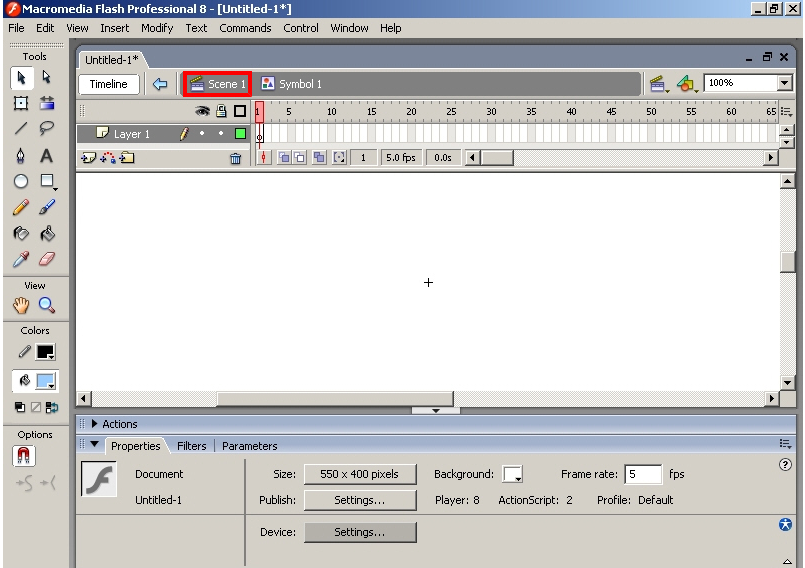Click the Device Settings button
This screenshot has height=568, width=805.
pyautogui.click(x=360, y=532)
